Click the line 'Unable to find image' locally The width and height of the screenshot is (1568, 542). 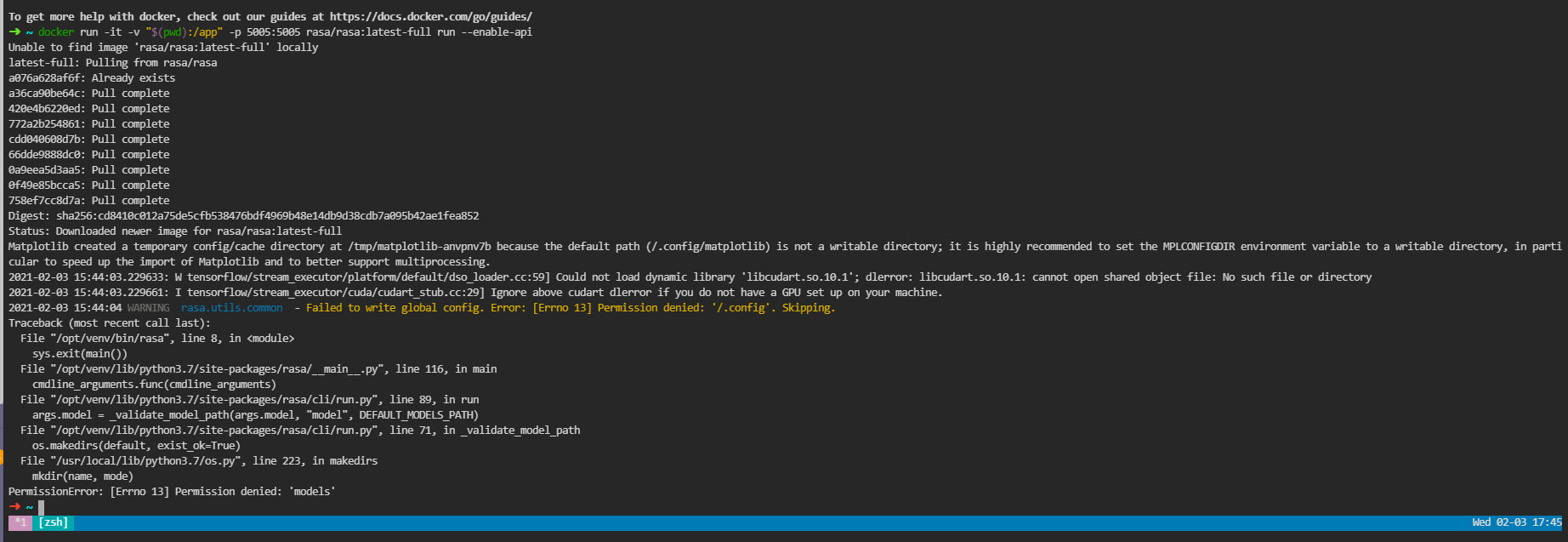point(163,47)
